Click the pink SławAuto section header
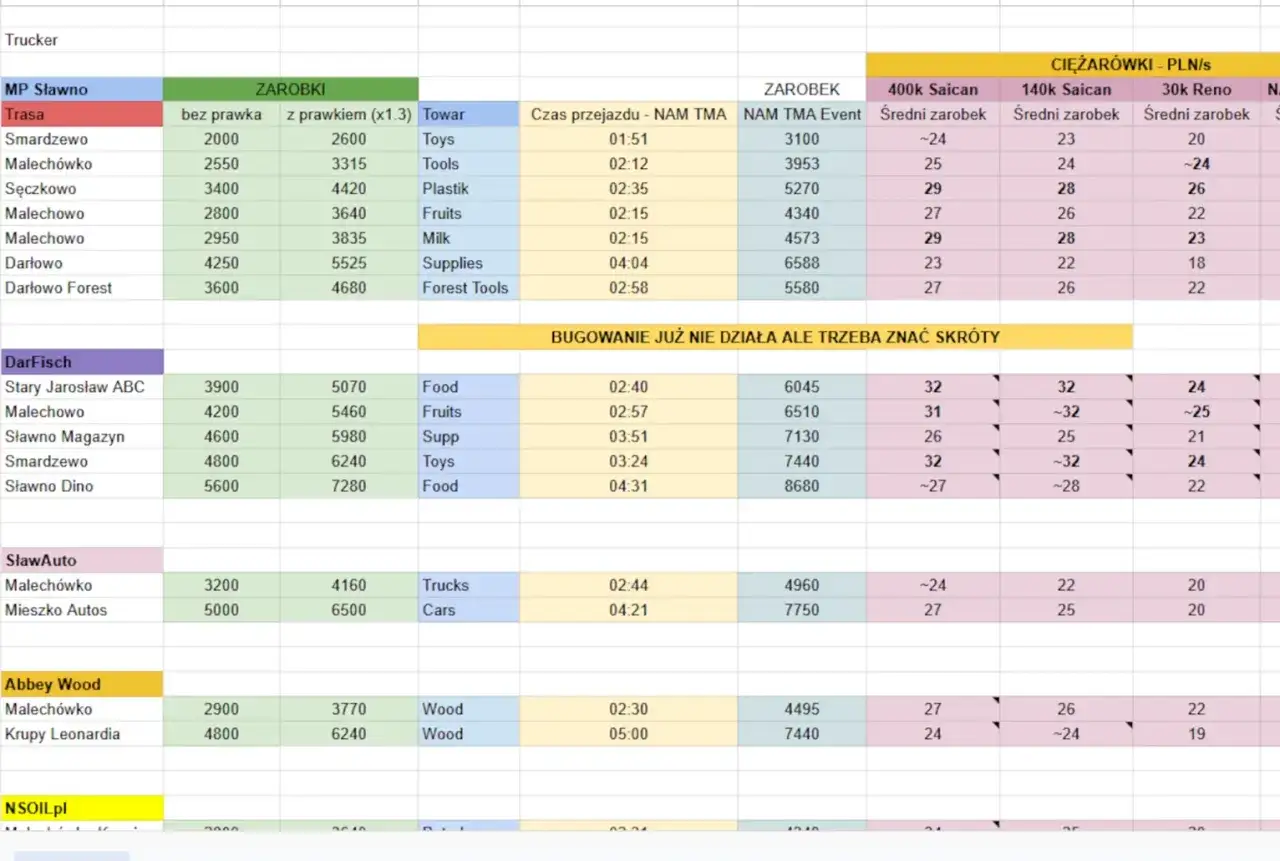 (x=82, y=560)
